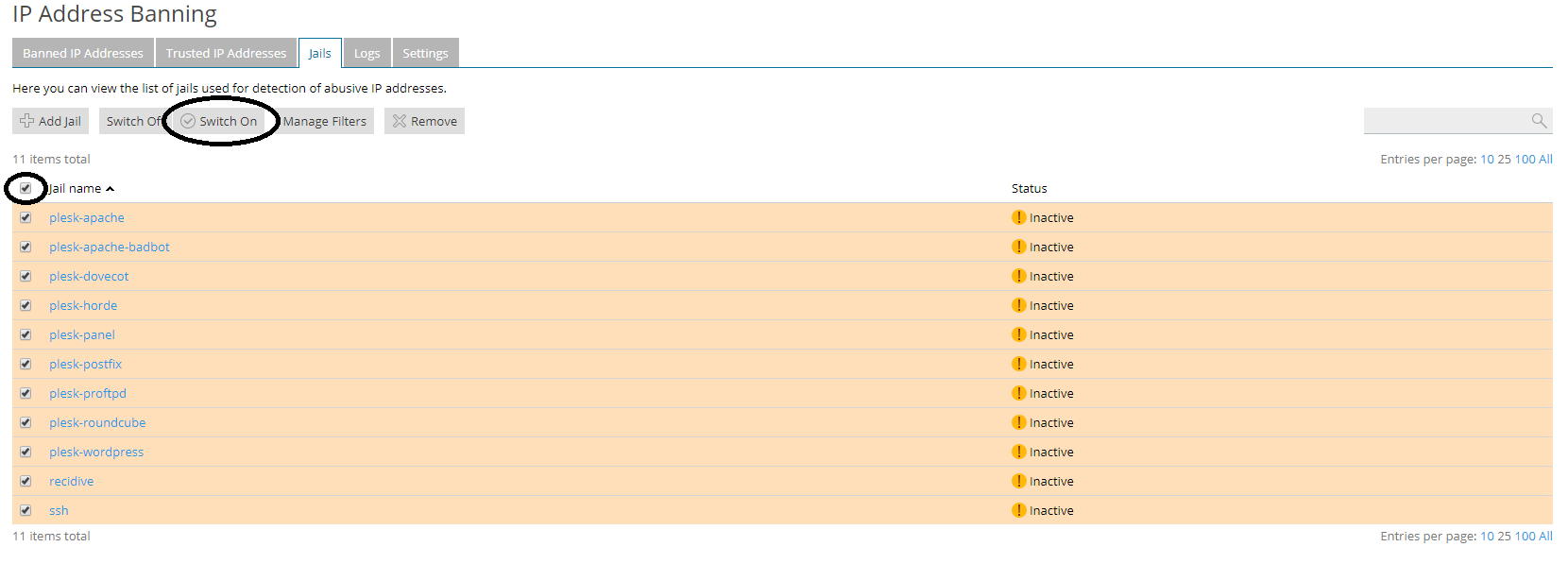
Task: Uncheck the plesk-postfix checkbox
Action: [26, 364]
